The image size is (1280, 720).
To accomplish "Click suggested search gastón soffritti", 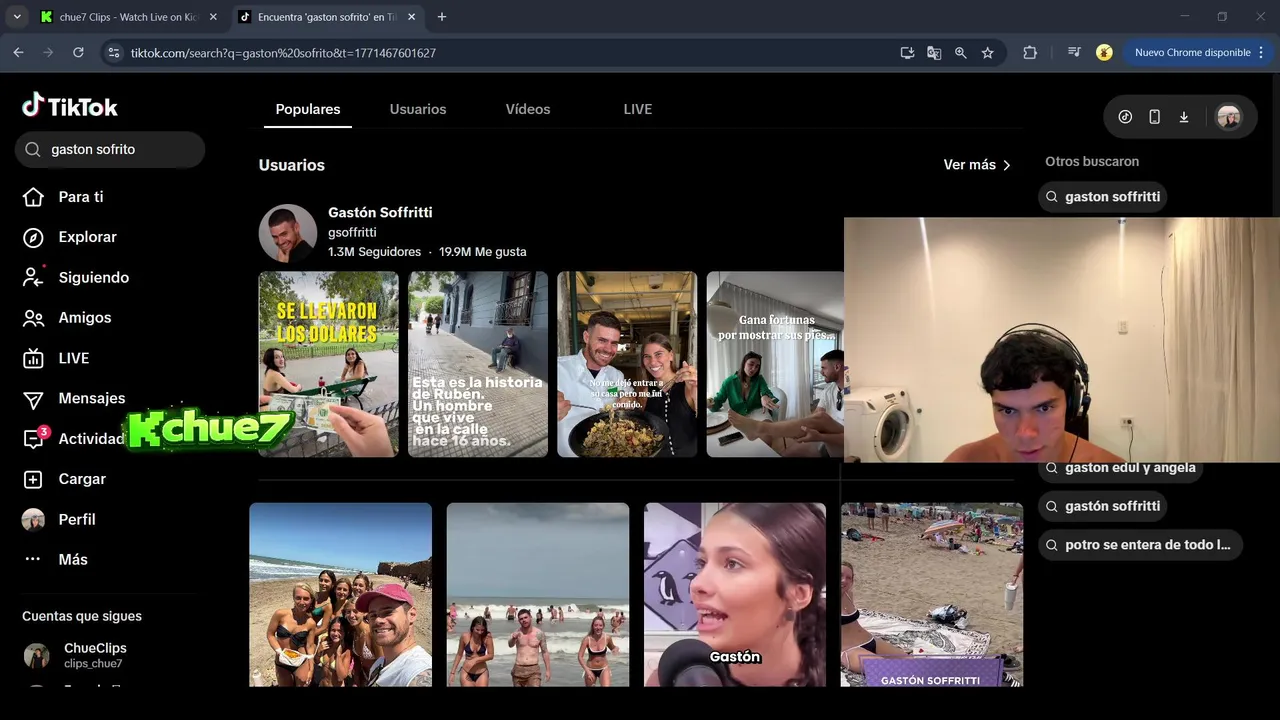I will pyautogui.click(x=1103, y=506).
